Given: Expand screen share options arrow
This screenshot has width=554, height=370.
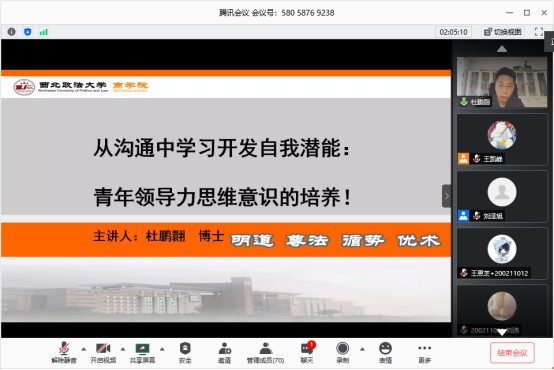Looking at the screenshot, I should coord(162,349).
